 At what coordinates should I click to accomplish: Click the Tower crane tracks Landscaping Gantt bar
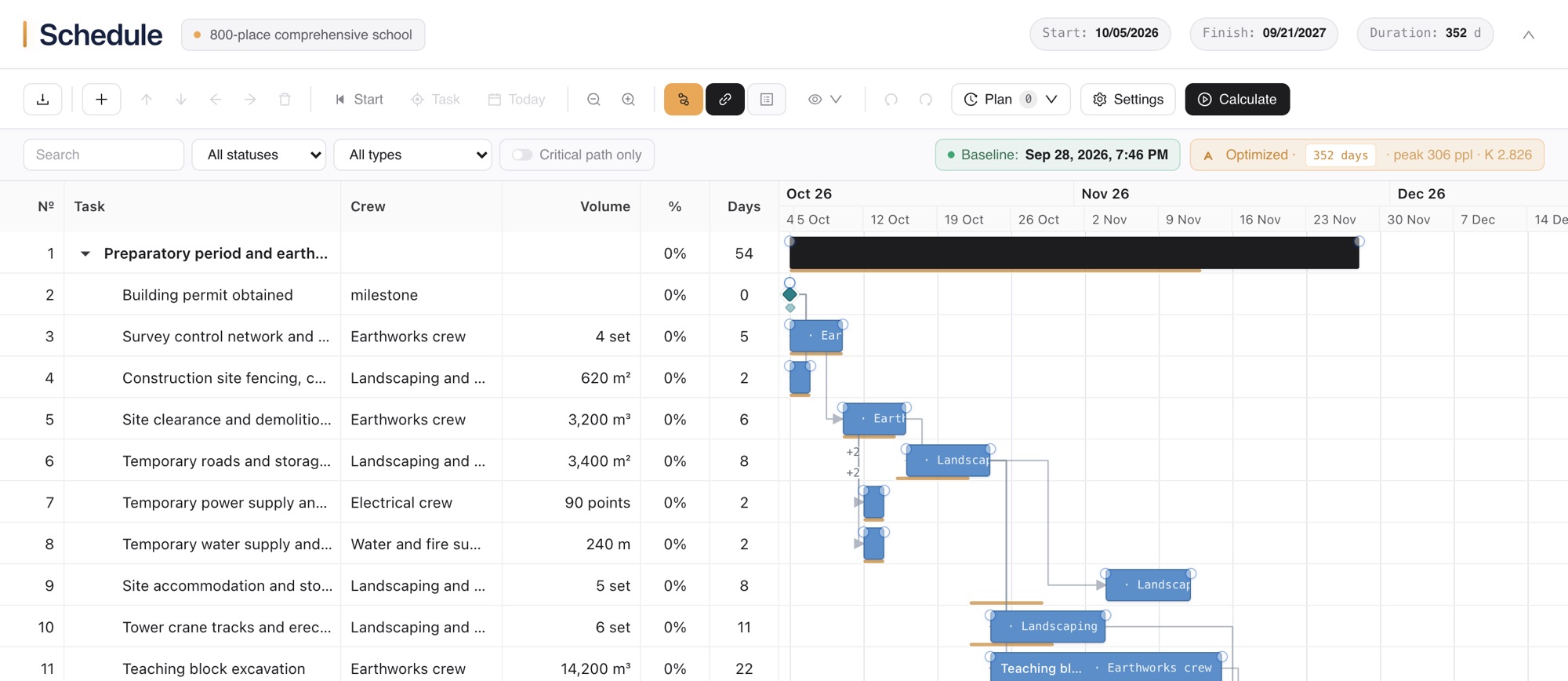click(x=1048, y=627)
